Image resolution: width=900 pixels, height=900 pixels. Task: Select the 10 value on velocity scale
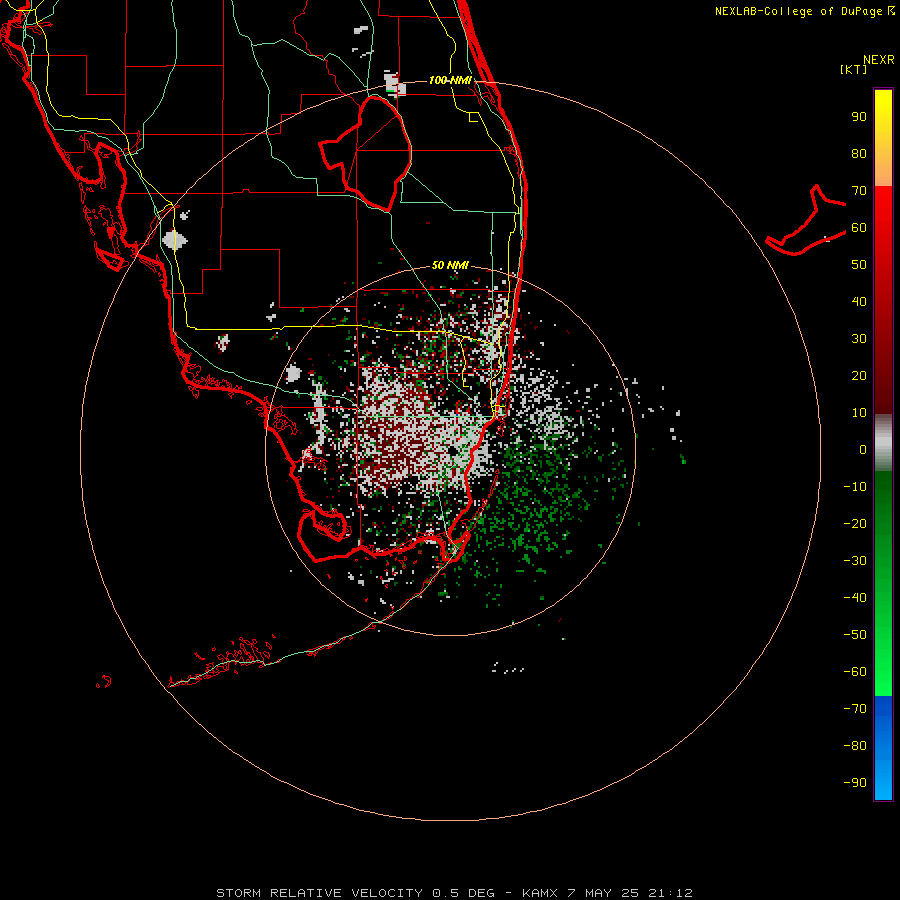coord(859,413)
